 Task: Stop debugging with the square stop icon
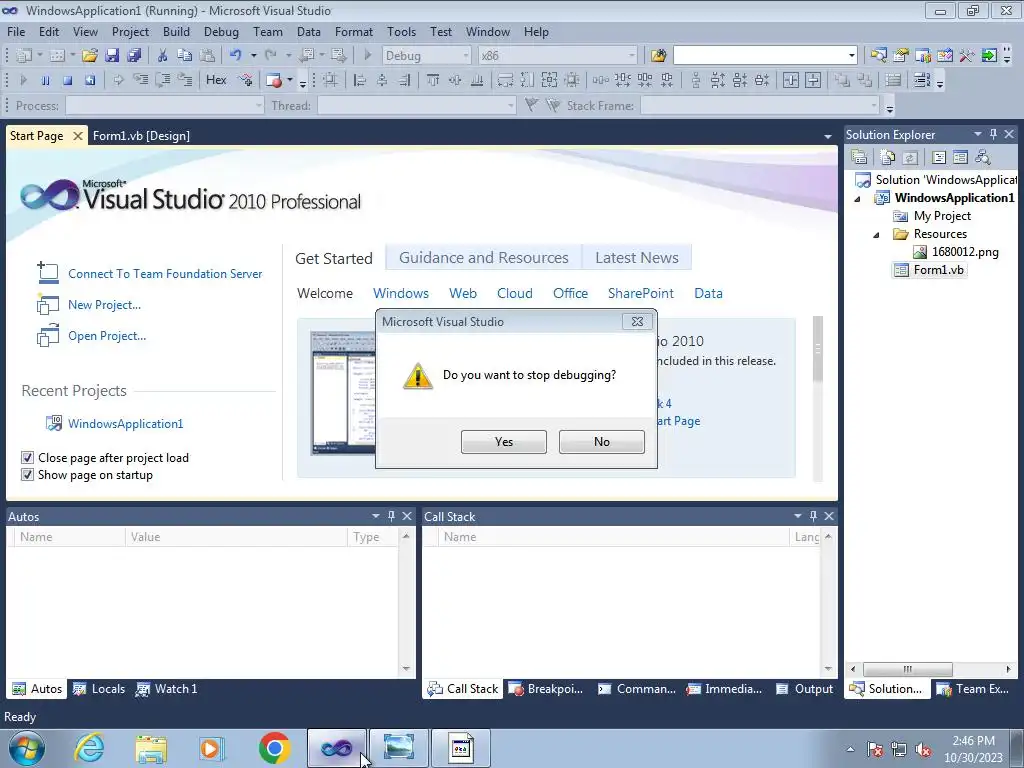pyautogui.click(x=67, y=80)
